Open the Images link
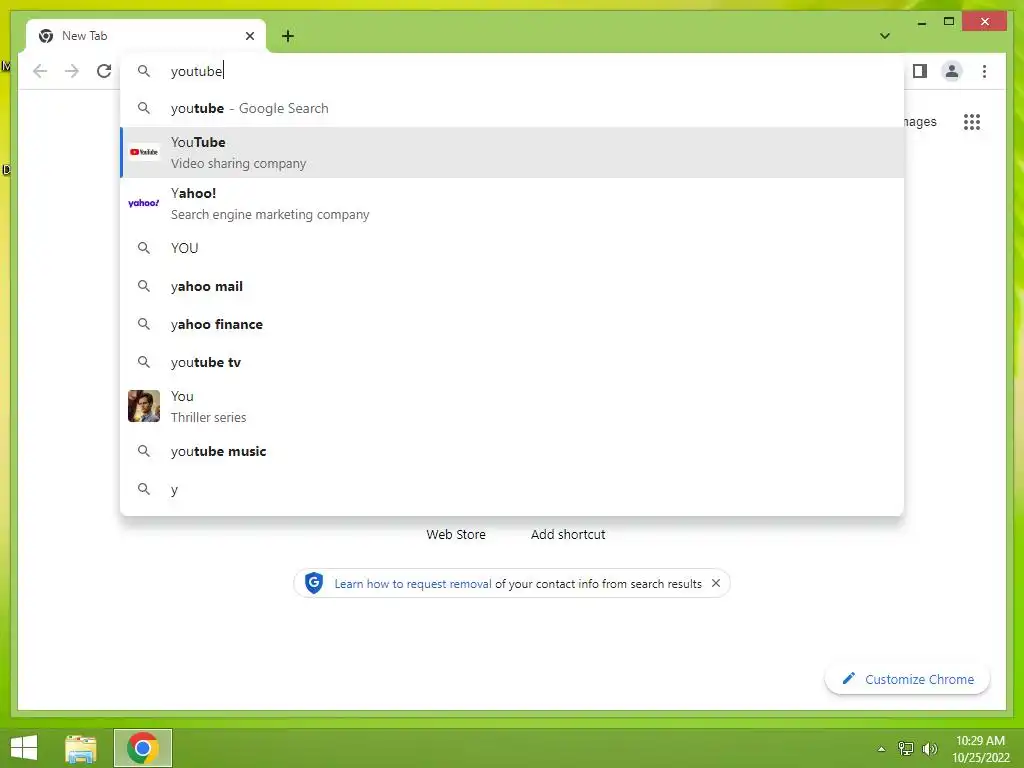 click(x=920, y=121)
